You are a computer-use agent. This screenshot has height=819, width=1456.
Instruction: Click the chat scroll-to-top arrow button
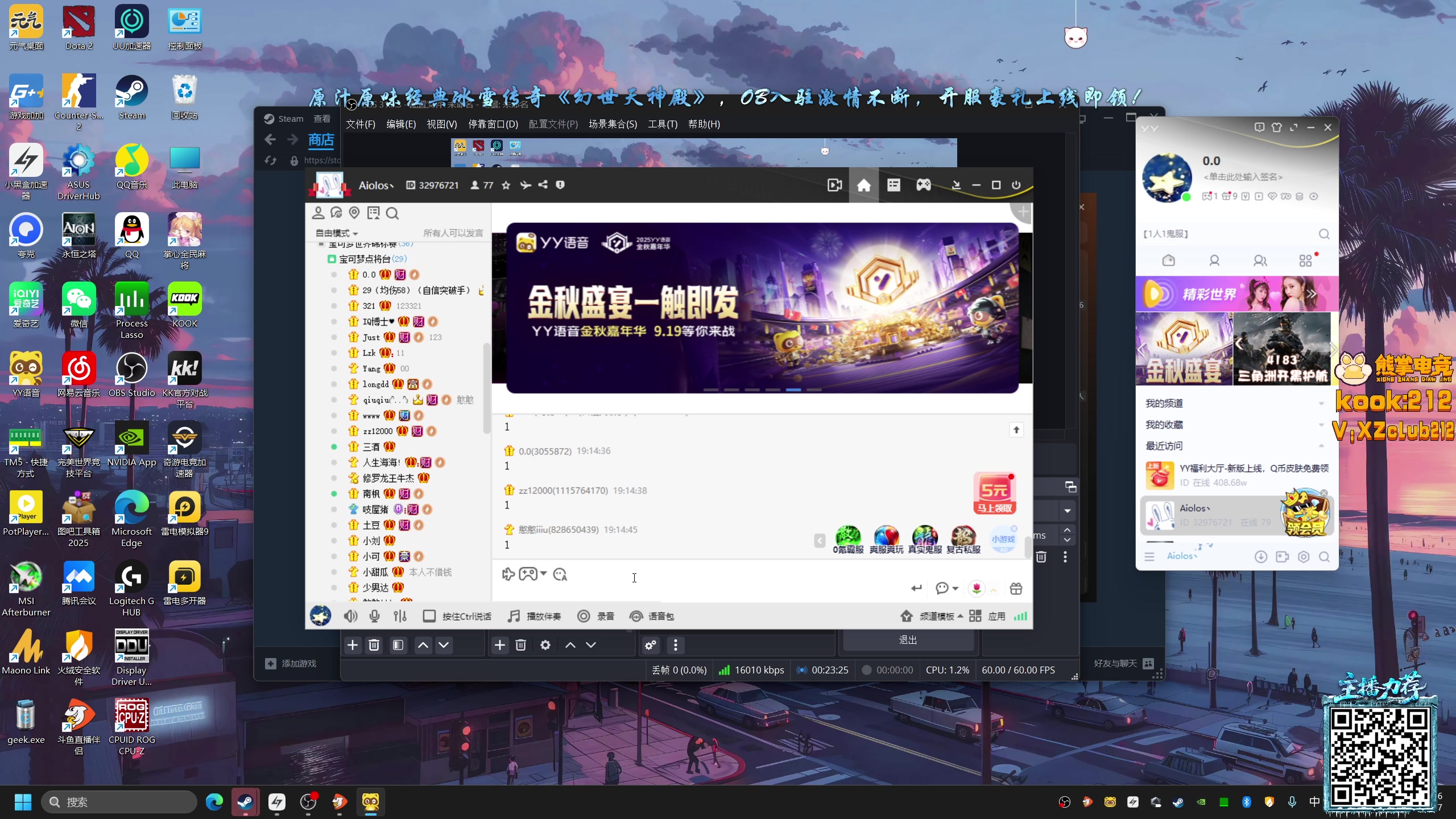click(x=1016, y=430)
